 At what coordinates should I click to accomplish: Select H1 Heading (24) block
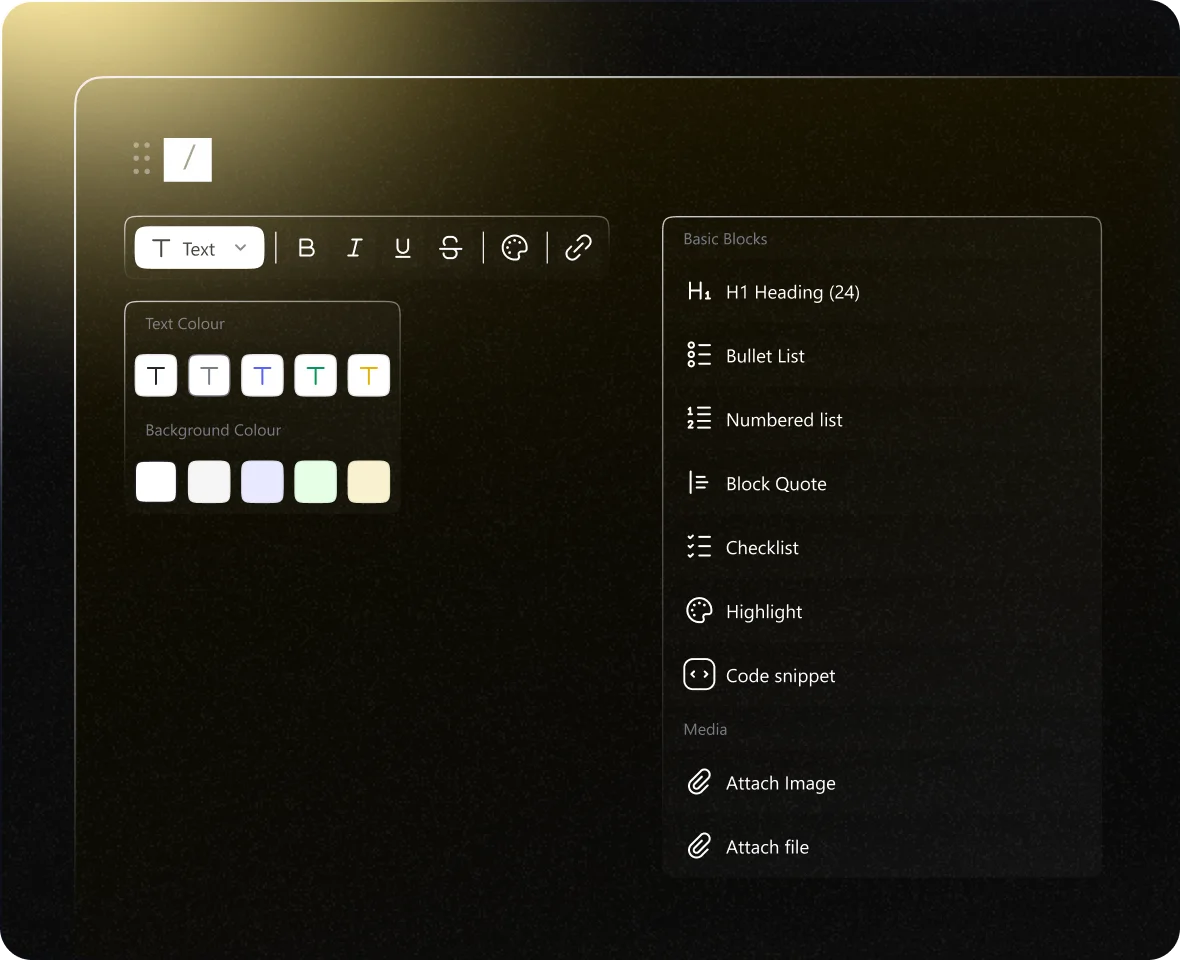[x=792, y=292]
